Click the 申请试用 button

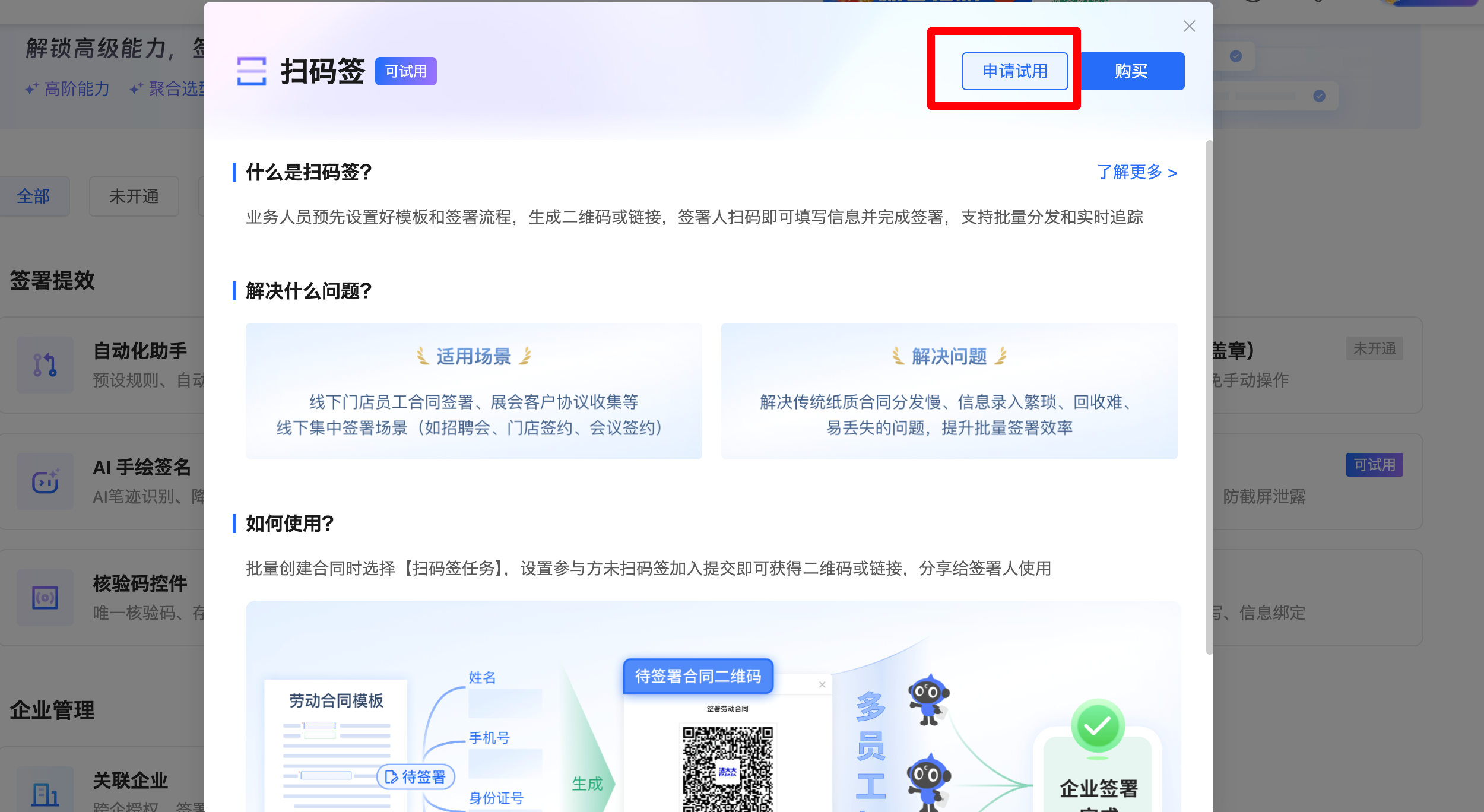1014,71
